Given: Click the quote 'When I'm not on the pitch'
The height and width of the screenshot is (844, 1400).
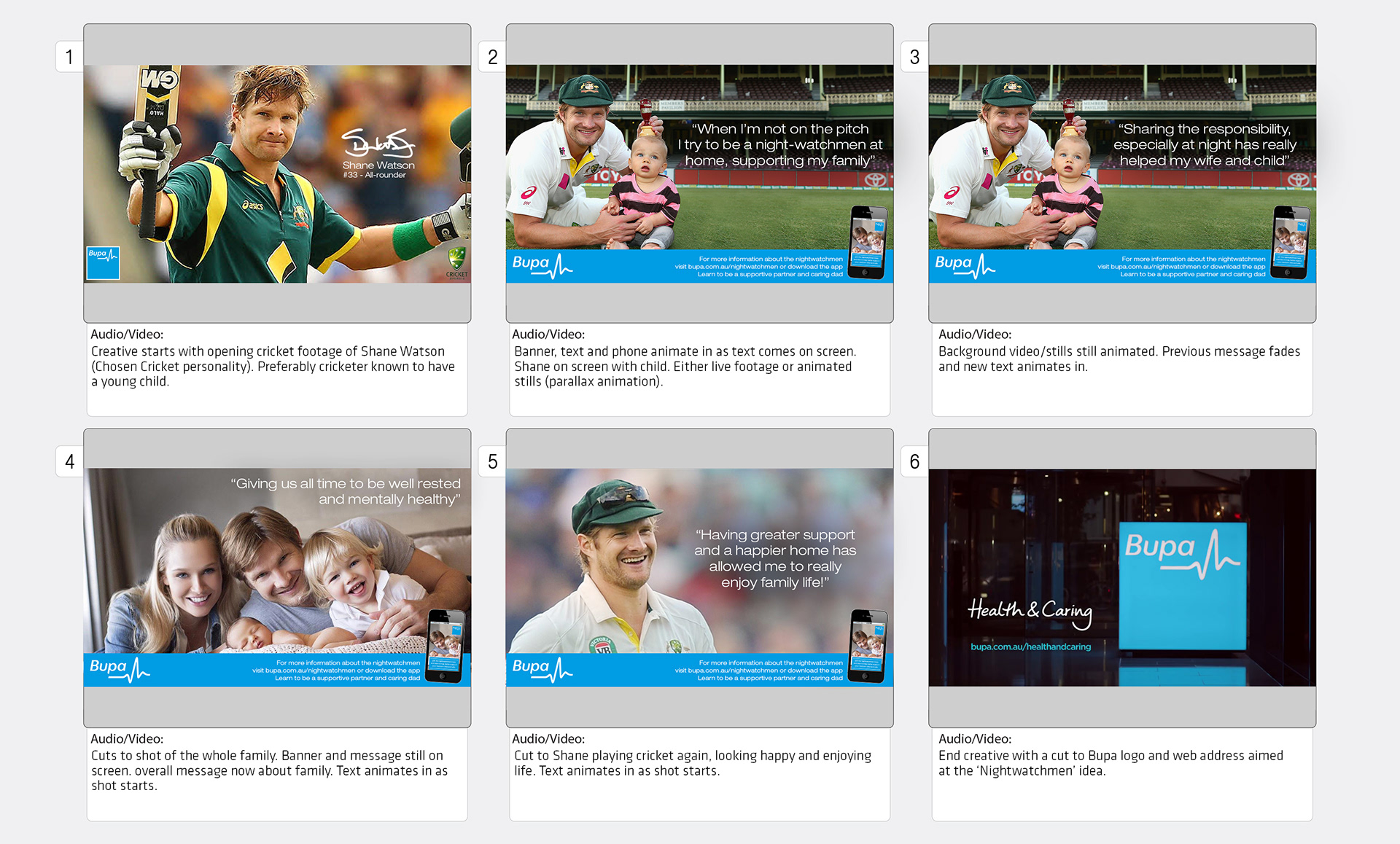Looking at the screenshot, I should 779,144.
